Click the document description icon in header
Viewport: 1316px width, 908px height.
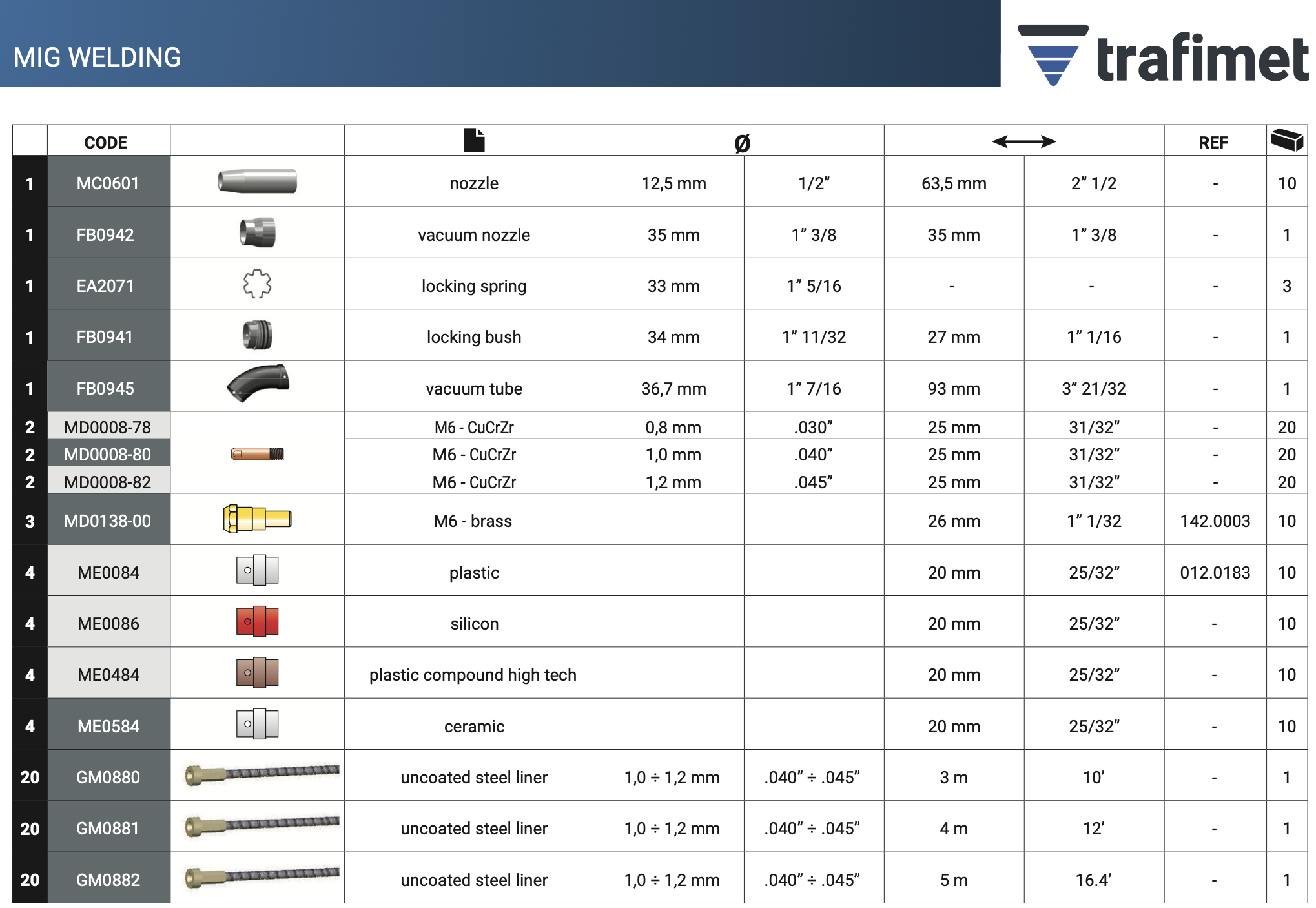point(474,140)
